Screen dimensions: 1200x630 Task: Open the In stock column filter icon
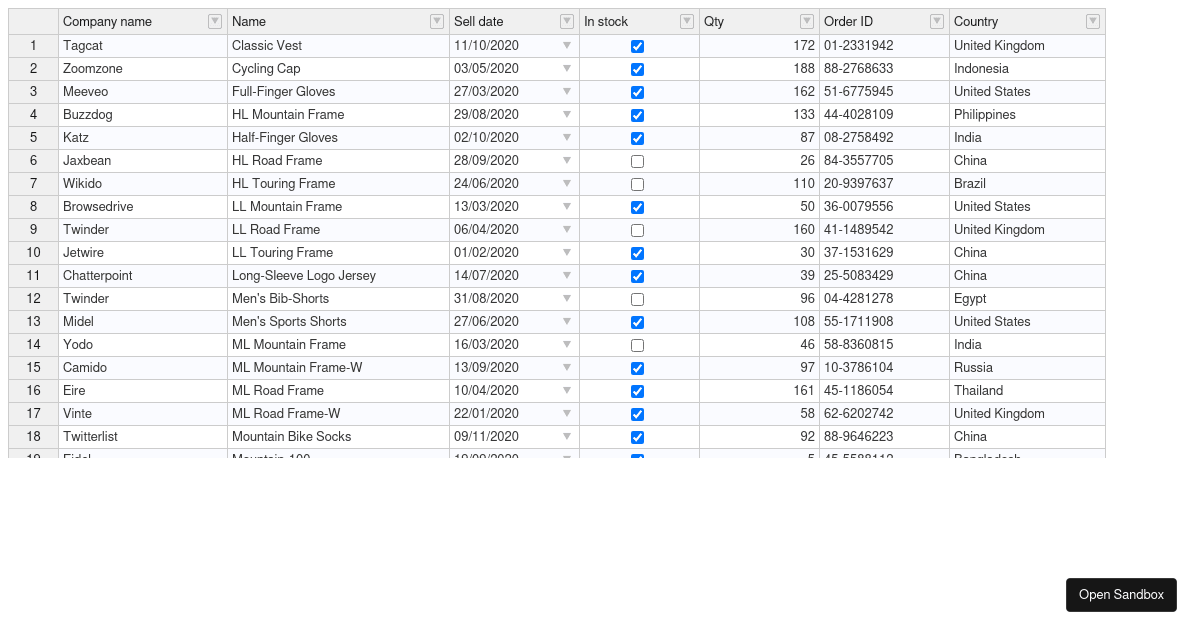point(687,22)
